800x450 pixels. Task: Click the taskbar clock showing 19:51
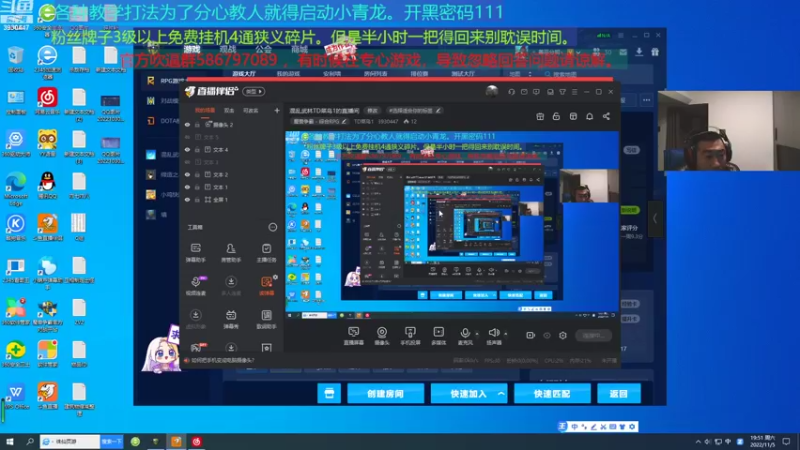(x=763, y=441)
